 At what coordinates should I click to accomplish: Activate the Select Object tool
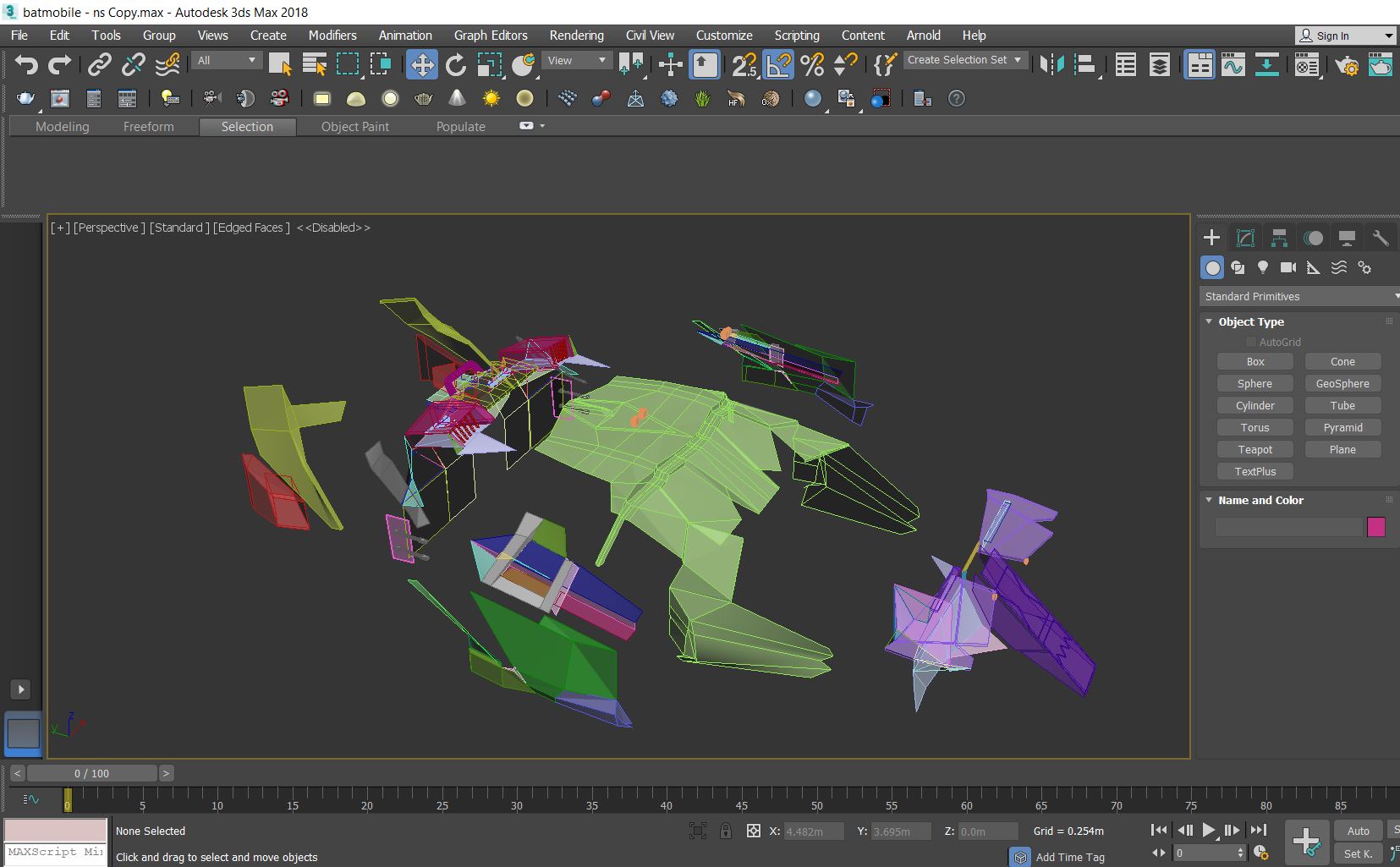[x=280, y=64]
